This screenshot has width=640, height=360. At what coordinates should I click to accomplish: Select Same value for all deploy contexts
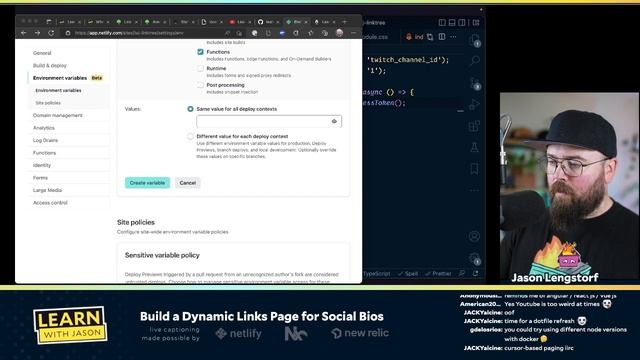tap(190, 109)
